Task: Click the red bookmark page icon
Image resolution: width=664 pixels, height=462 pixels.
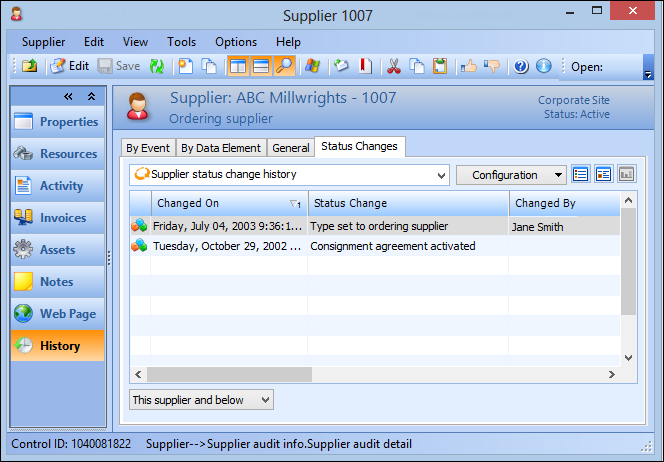Action: (x=365, y=66)
